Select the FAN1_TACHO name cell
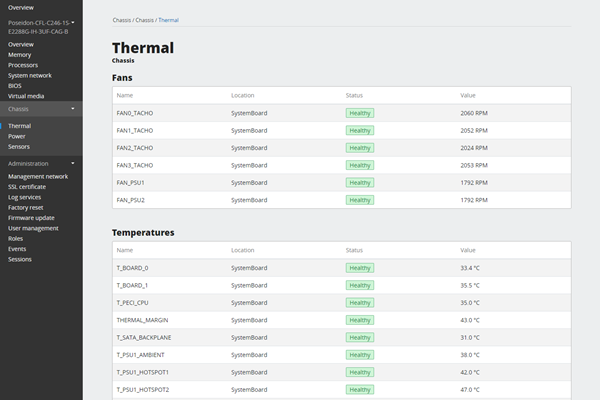Viewport: 600px width, 400px height. click(135, 131)
